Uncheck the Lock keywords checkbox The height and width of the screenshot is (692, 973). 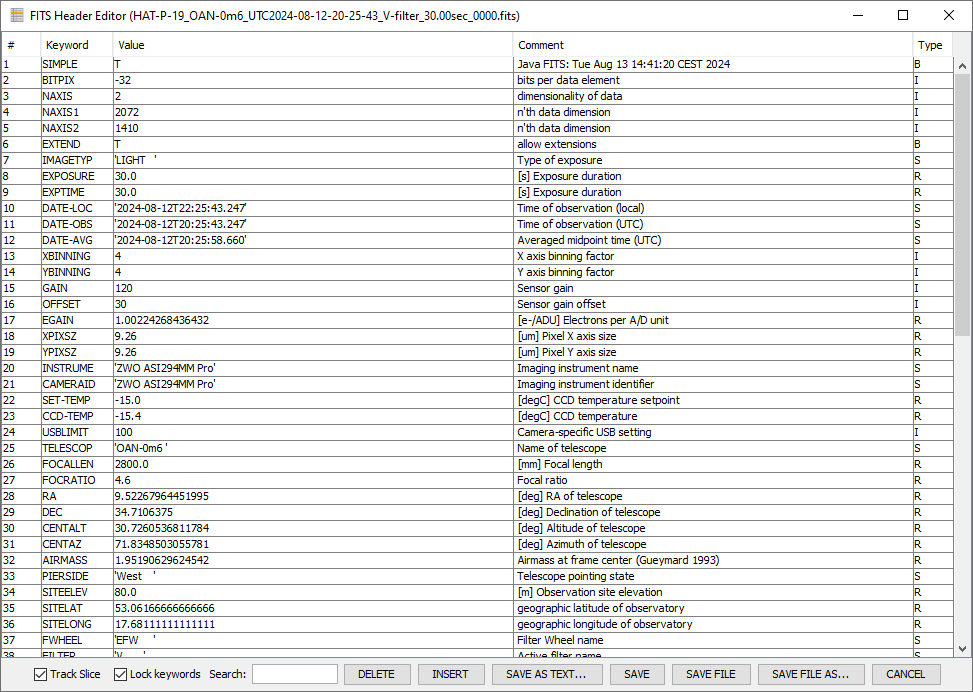click(121, 674)
